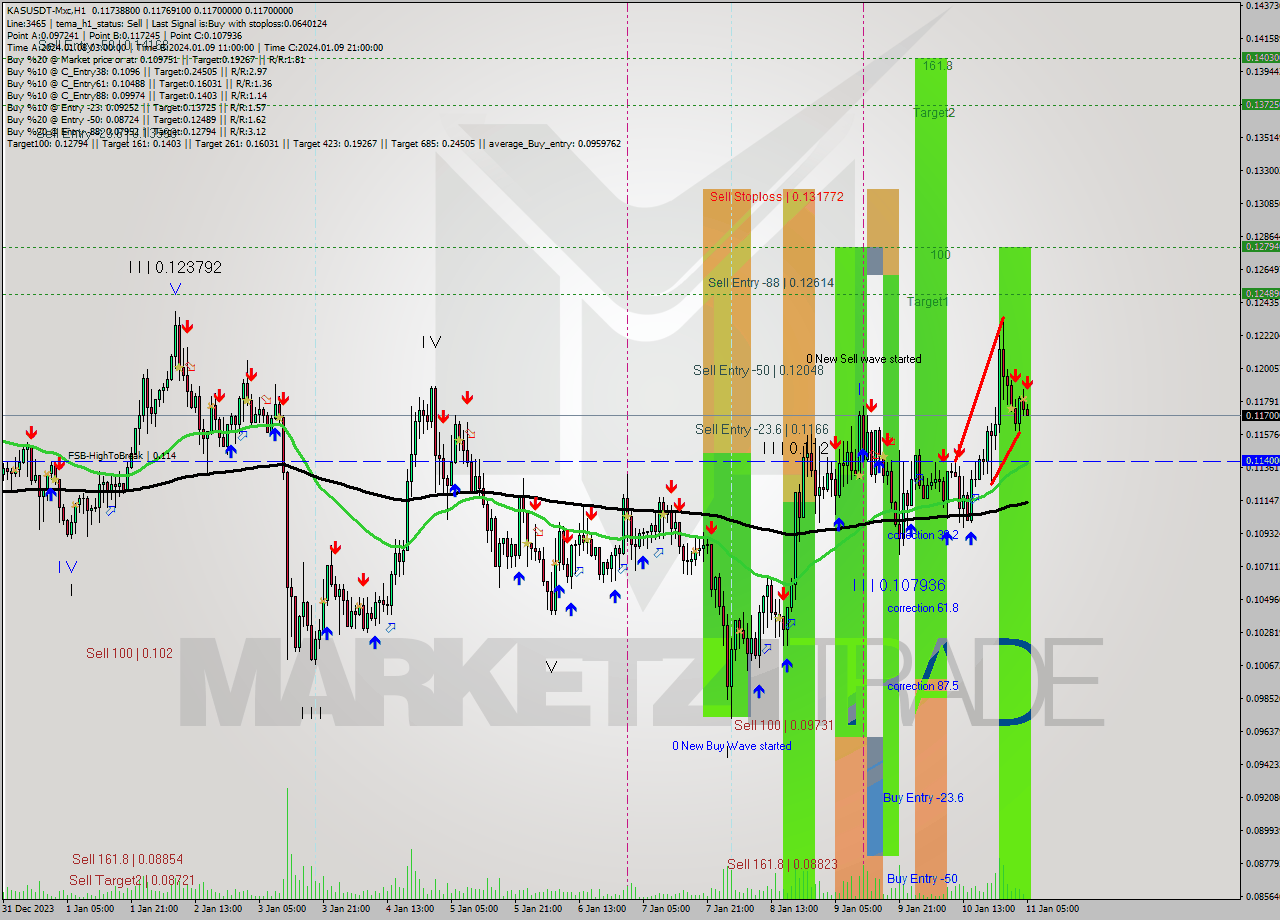The image size is (1280, 920).
Task: Click the green 0.13725 price tag
Action: (x=1259, y=104)
